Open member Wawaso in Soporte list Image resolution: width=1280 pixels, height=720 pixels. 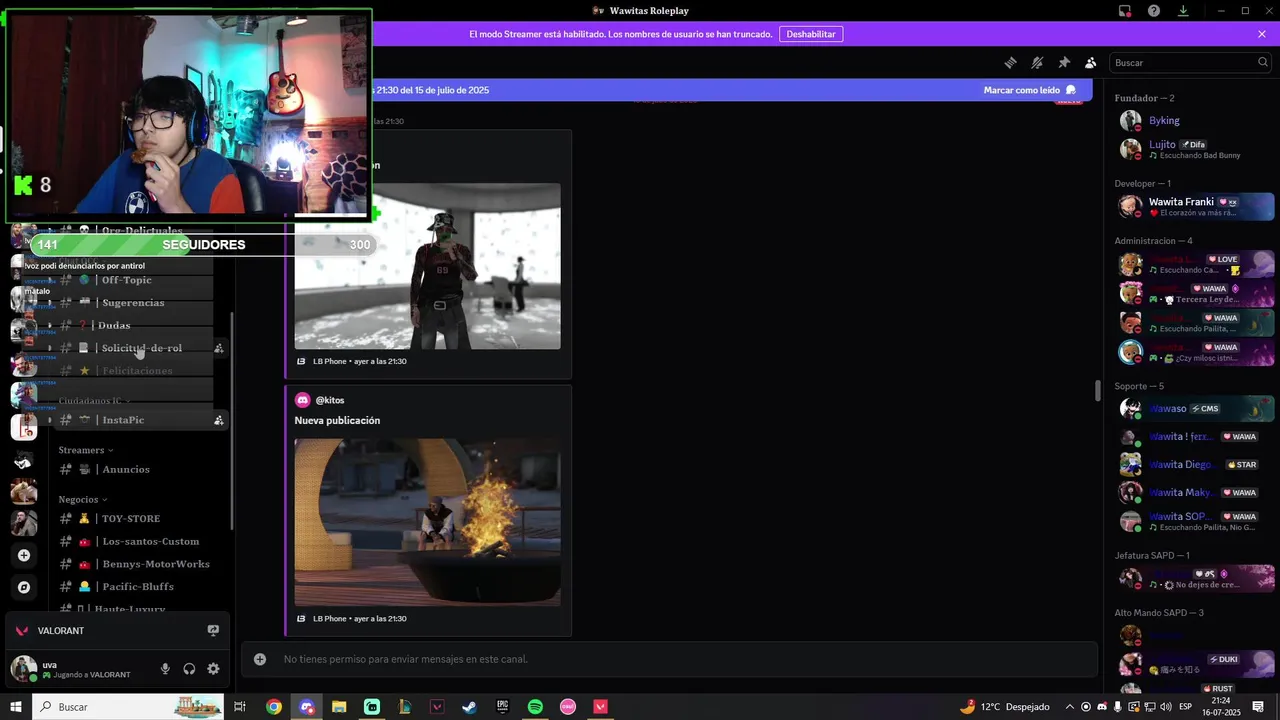(1195, 408)
